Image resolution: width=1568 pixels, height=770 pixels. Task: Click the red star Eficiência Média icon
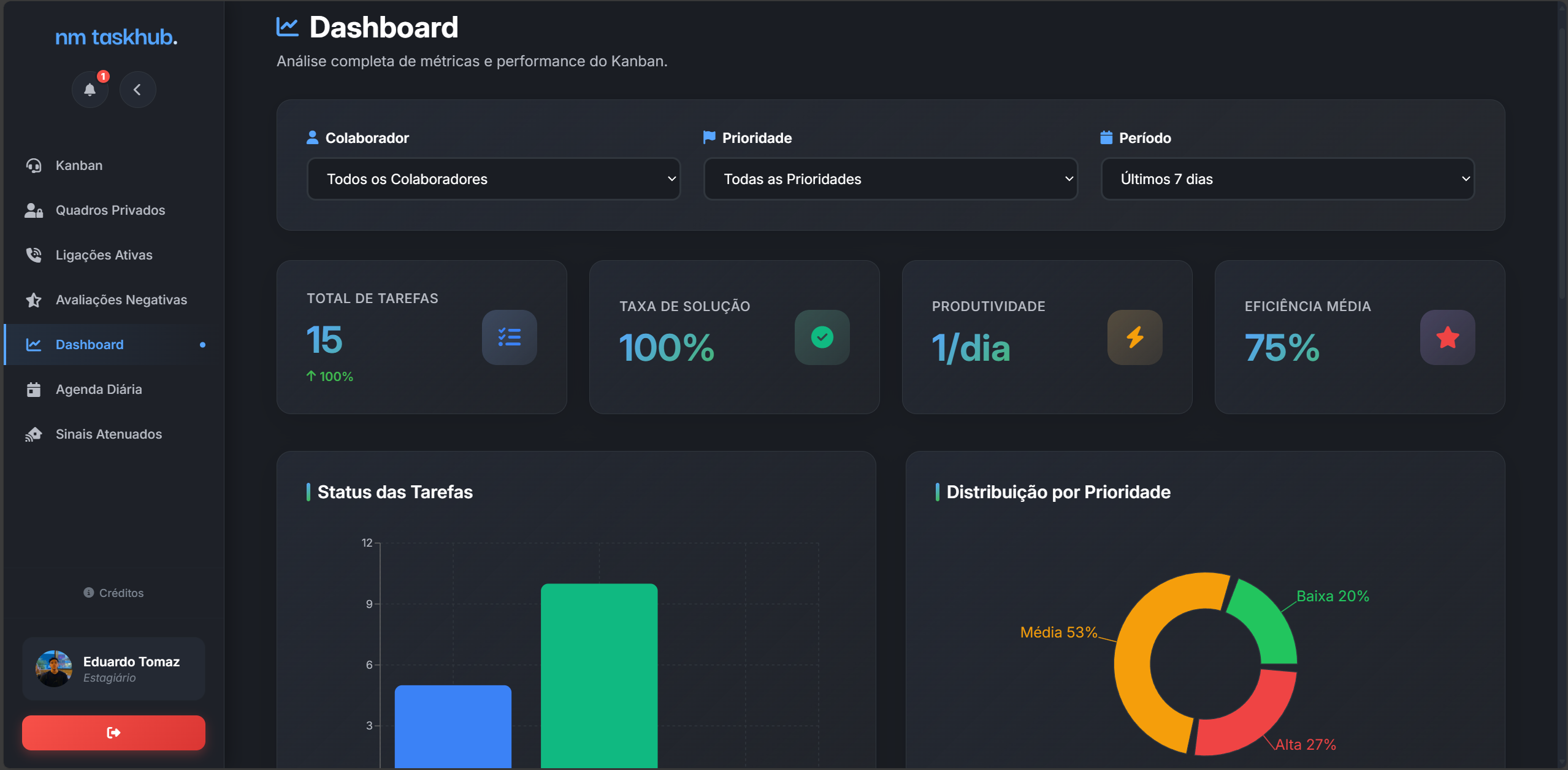pos(1447,337)
